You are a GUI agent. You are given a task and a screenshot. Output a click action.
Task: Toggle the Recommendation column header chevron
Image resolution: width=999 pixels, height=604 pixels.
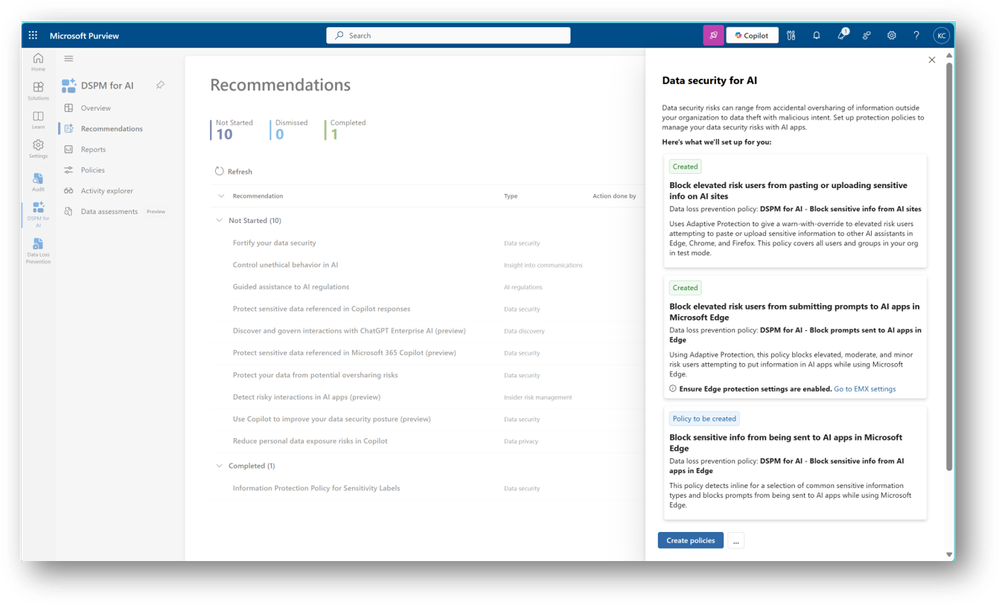pos(221,196)
